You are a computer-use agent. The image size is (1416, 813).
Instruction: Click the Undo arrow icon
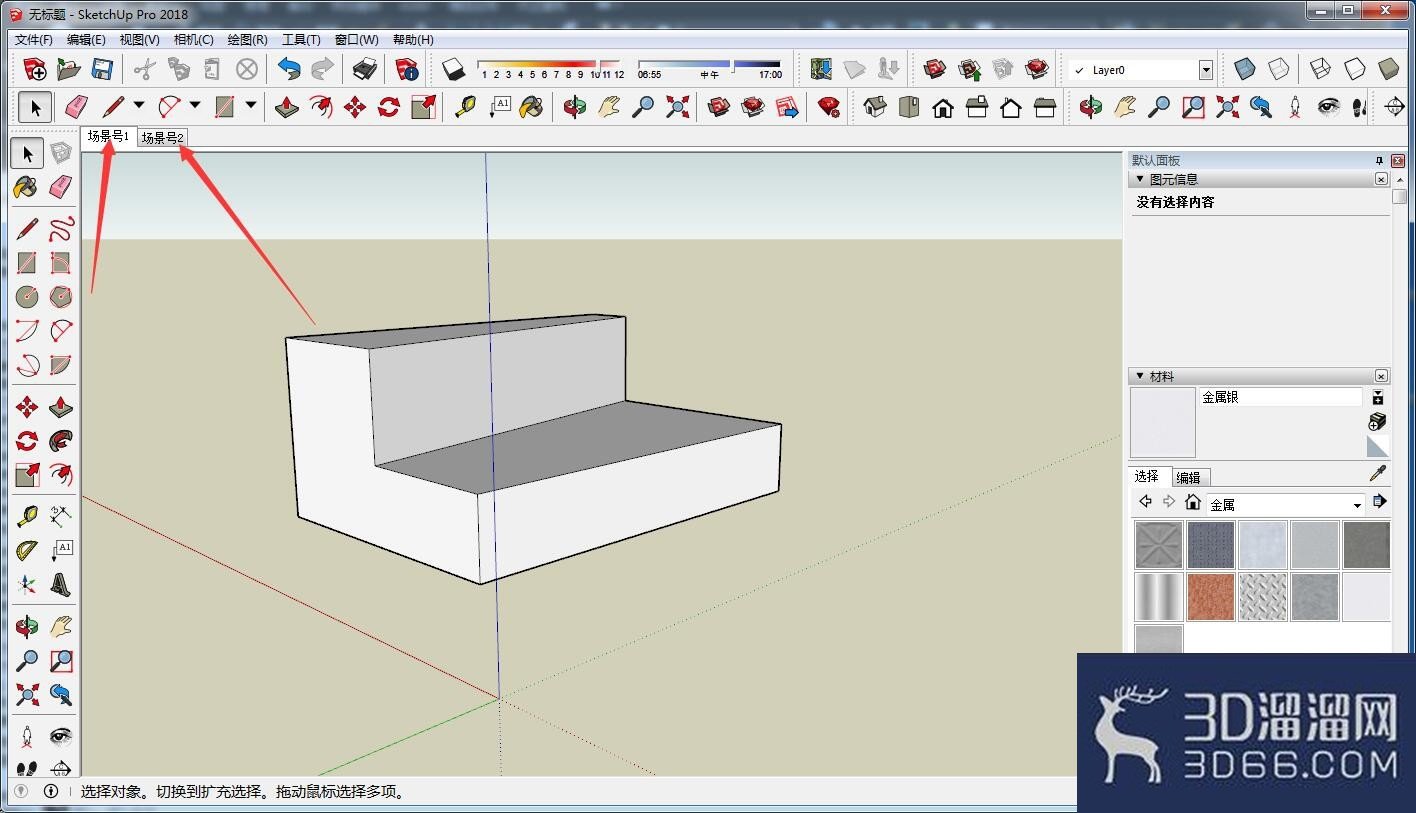tap(289, 69)
